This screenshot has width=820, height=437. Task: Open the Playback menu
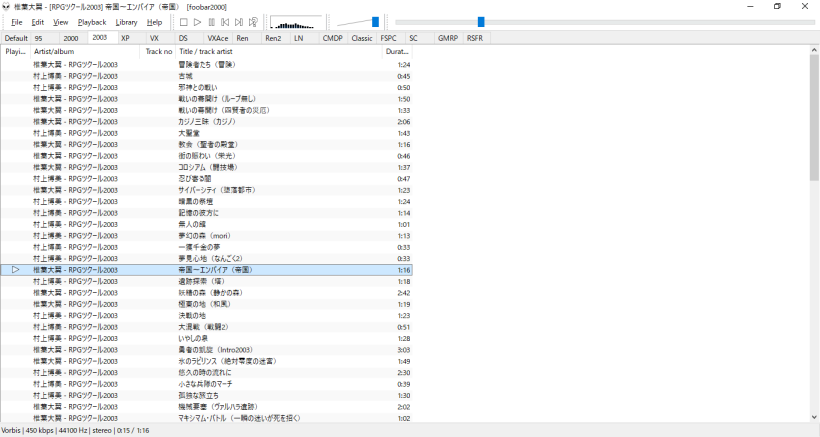point(92,22)
